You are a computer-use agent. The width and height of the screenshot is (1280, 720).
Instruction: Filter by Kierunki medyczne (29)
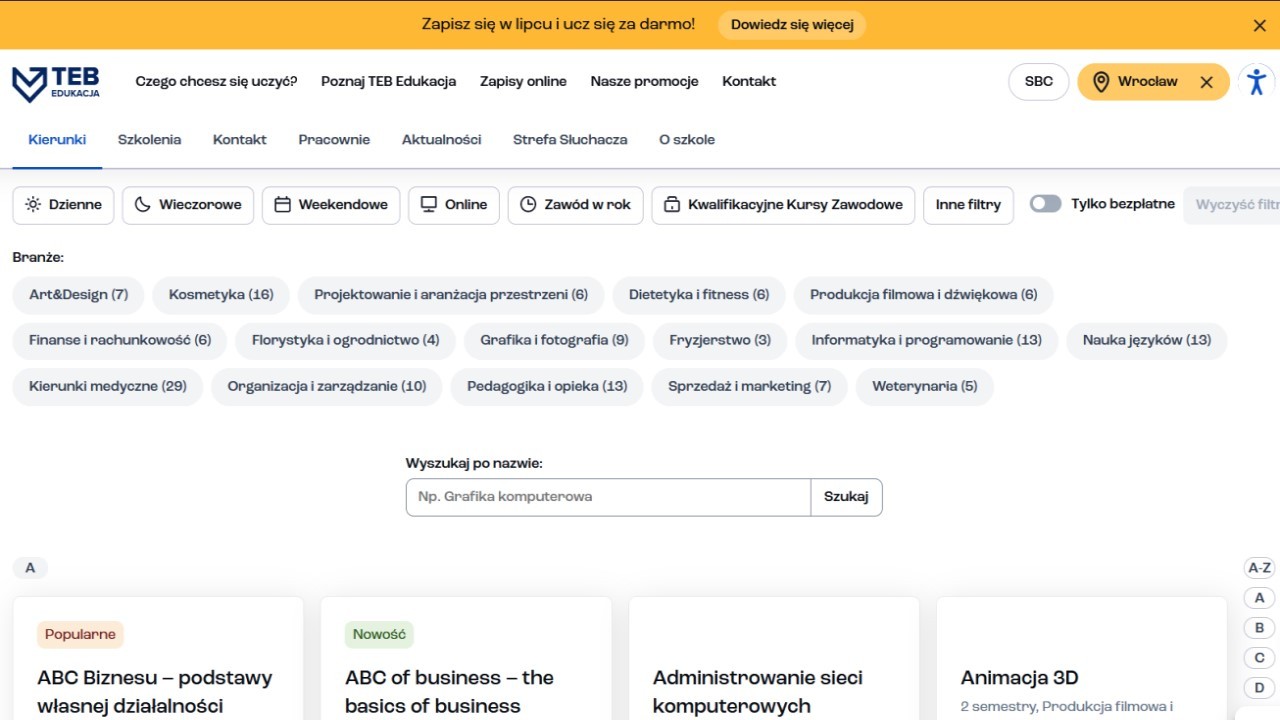[108, 387]
